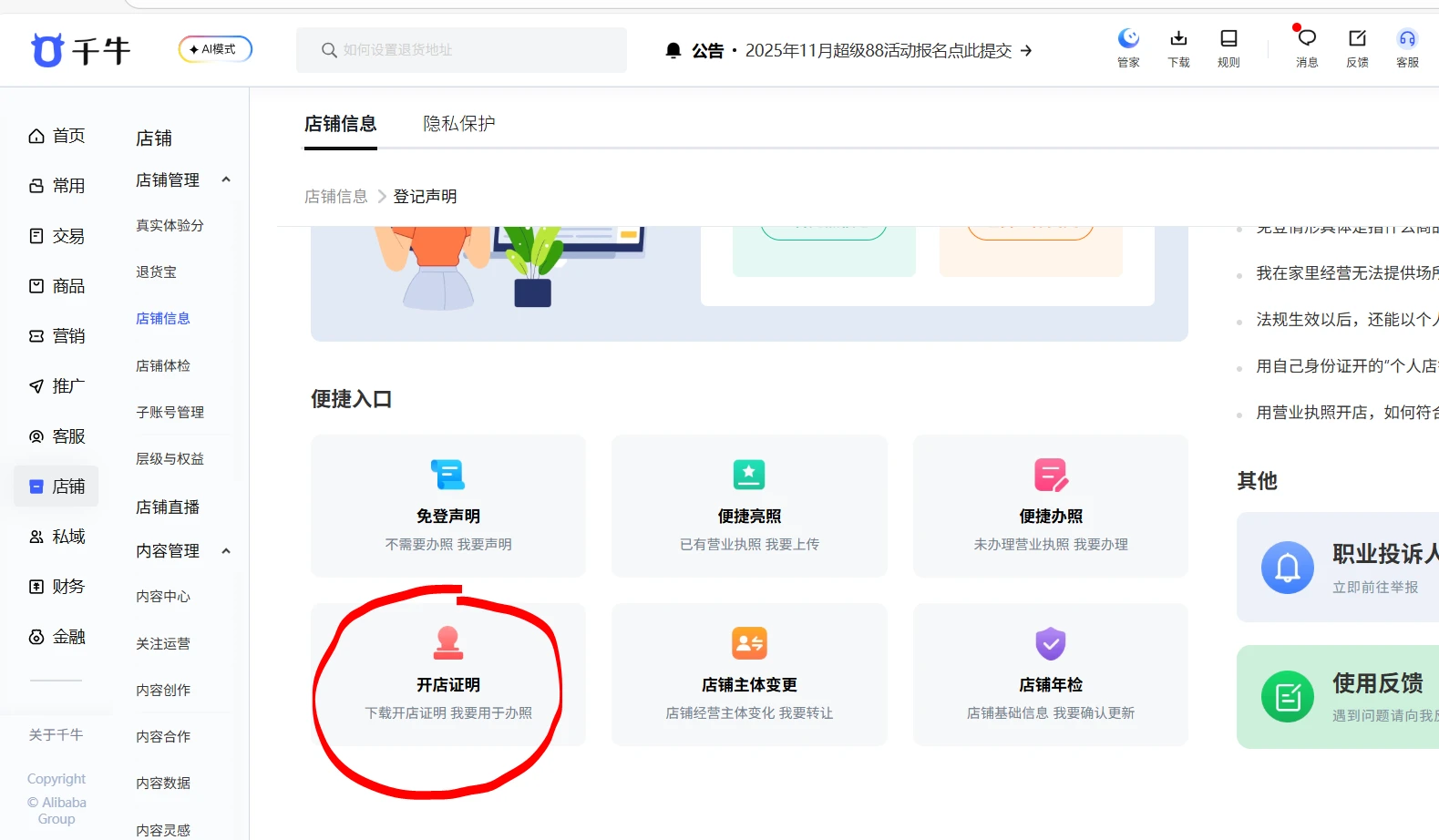
Task: Open the 客服 headset icon
Action: point(1407,39)
